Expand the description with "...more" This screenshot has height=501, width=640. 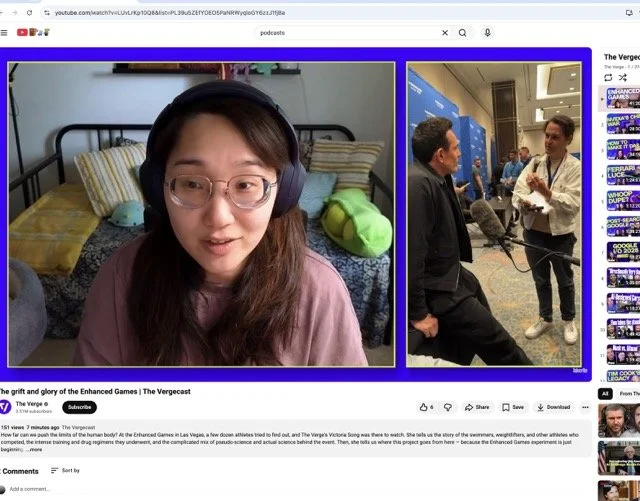tap(34, 450)
